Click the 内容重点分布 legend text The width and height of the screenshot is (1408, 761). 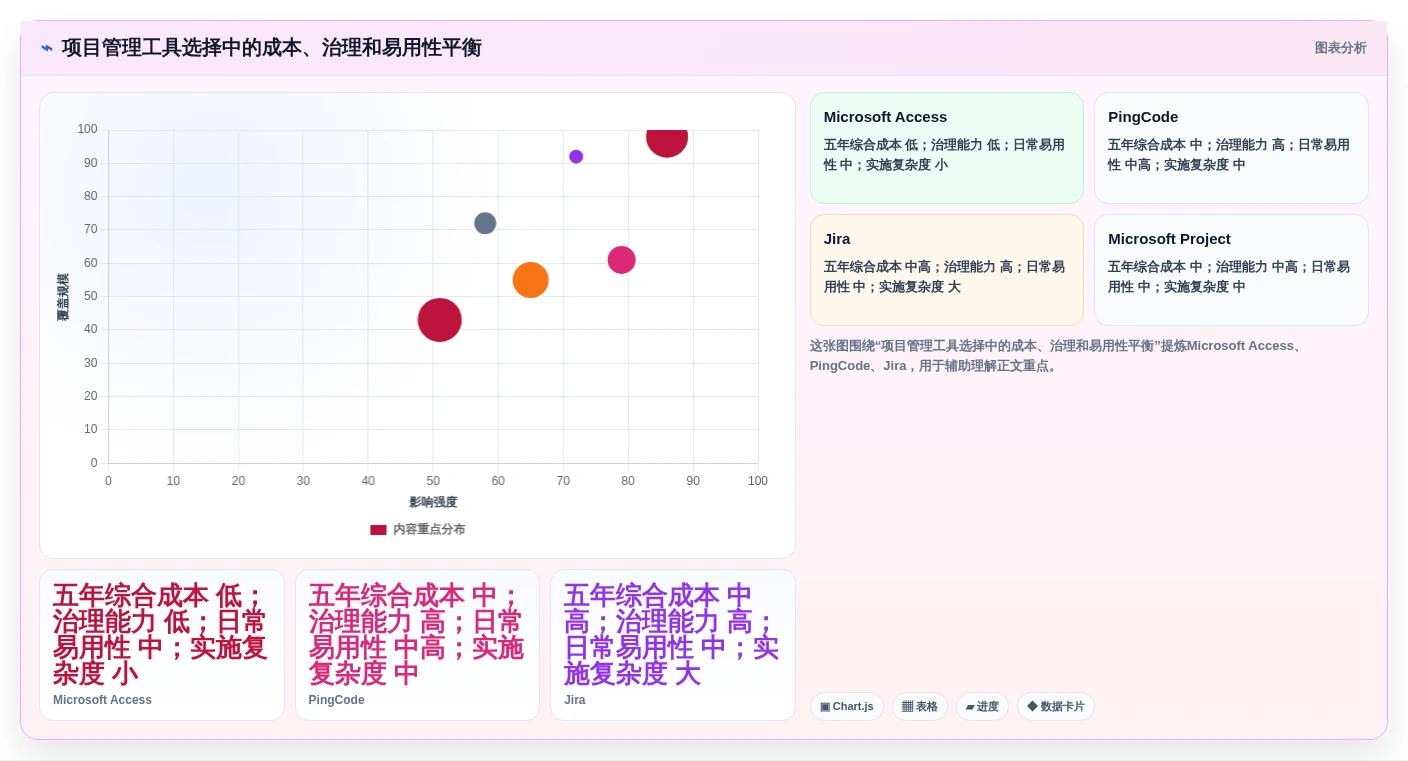coord(429,530)
